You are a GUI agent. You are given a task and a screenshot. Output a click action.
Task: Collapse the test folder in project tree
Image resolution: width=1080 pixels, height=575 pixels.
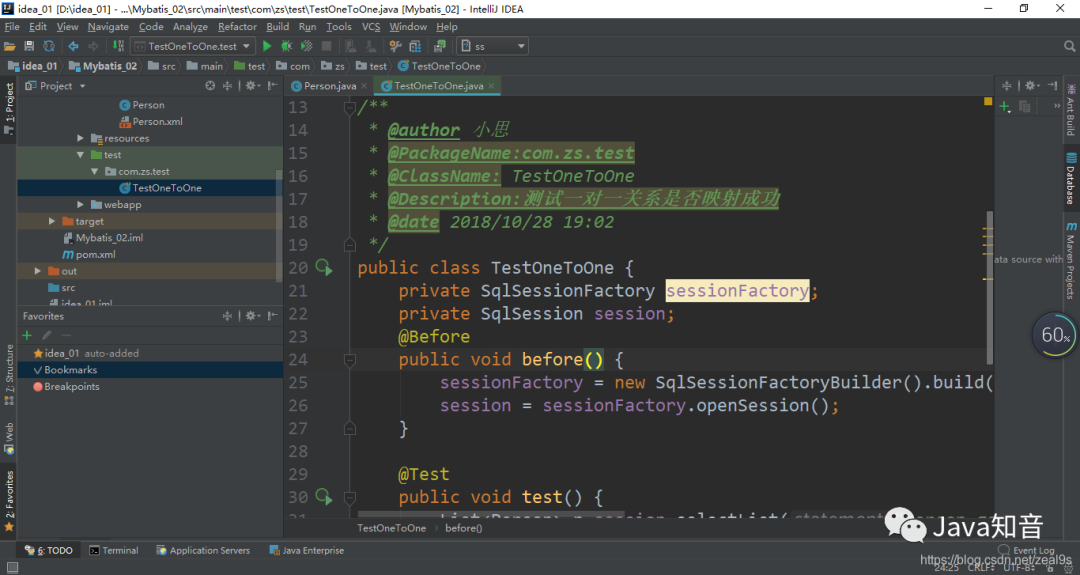click(81, 154)
